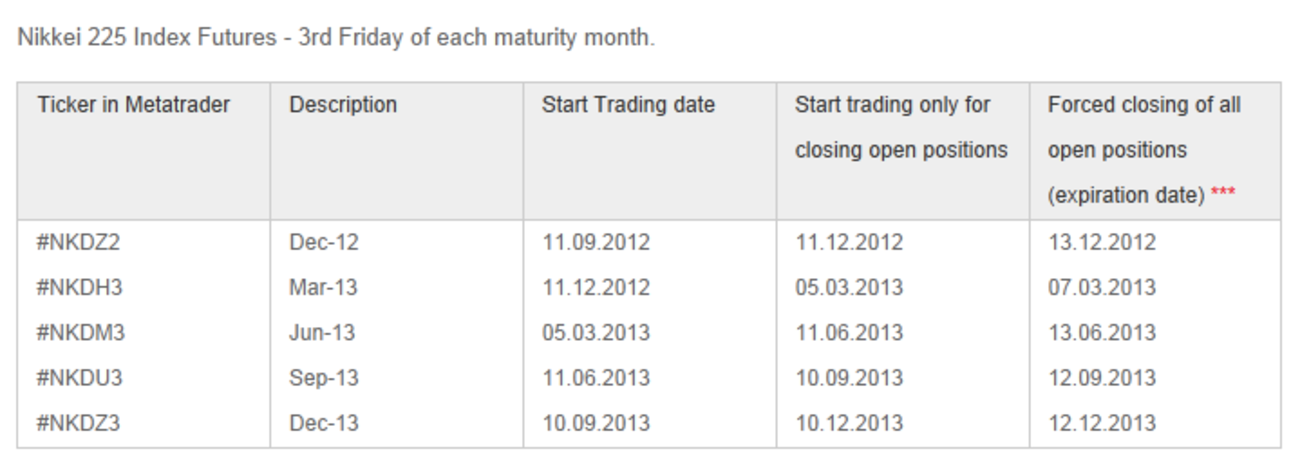1300x476 pixels.
Task: Click the #NKDM3 ticker entry
Action: [x=80, y=333]
